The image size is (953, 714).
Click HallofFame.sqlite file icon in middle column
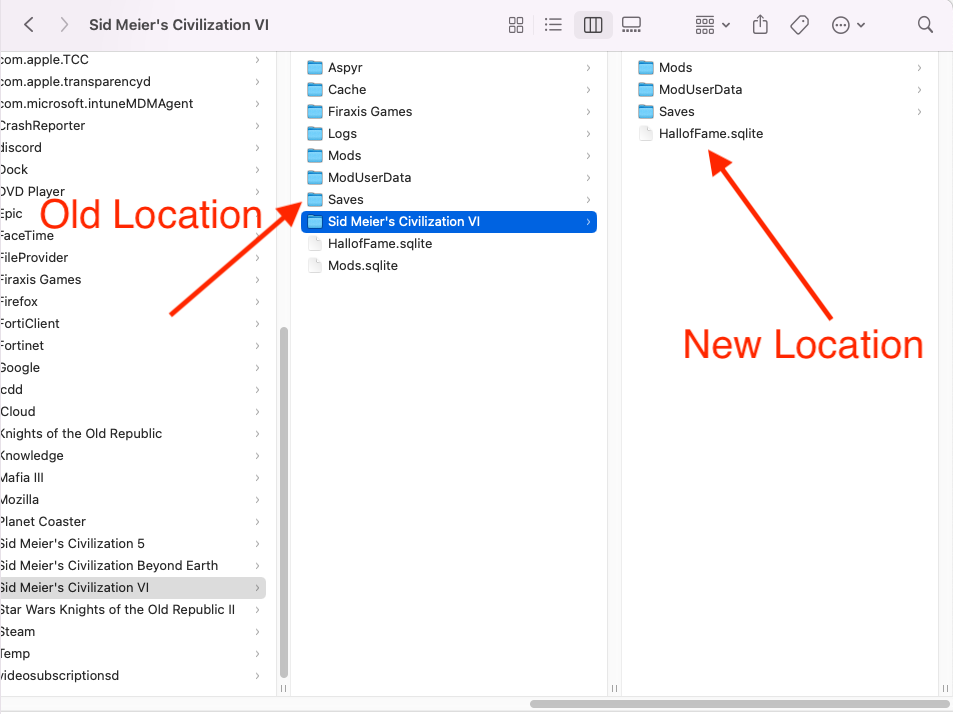tap(315, 244)
